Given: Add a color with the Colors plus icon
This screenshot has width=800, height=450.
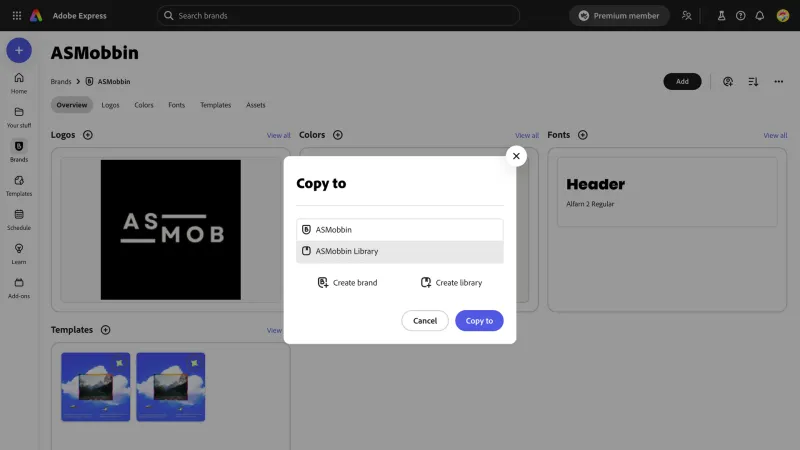Looking at the screenshot, I should tap(338, 135).
